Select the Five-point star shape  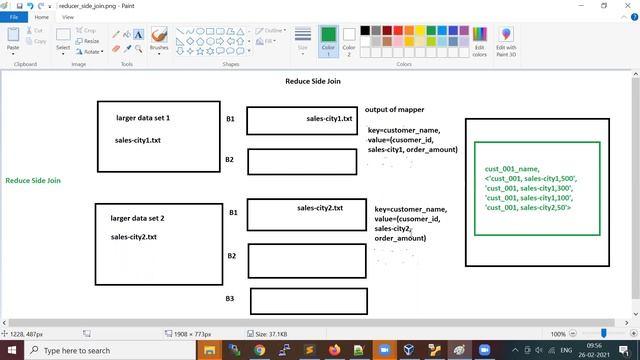(200, 51)
